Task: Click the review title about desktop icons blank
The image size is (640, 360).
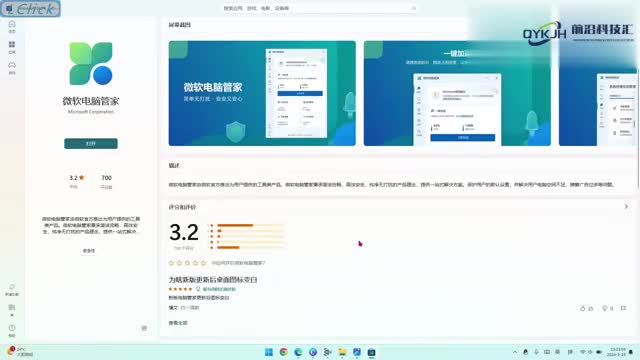Action: click(213, 280)
